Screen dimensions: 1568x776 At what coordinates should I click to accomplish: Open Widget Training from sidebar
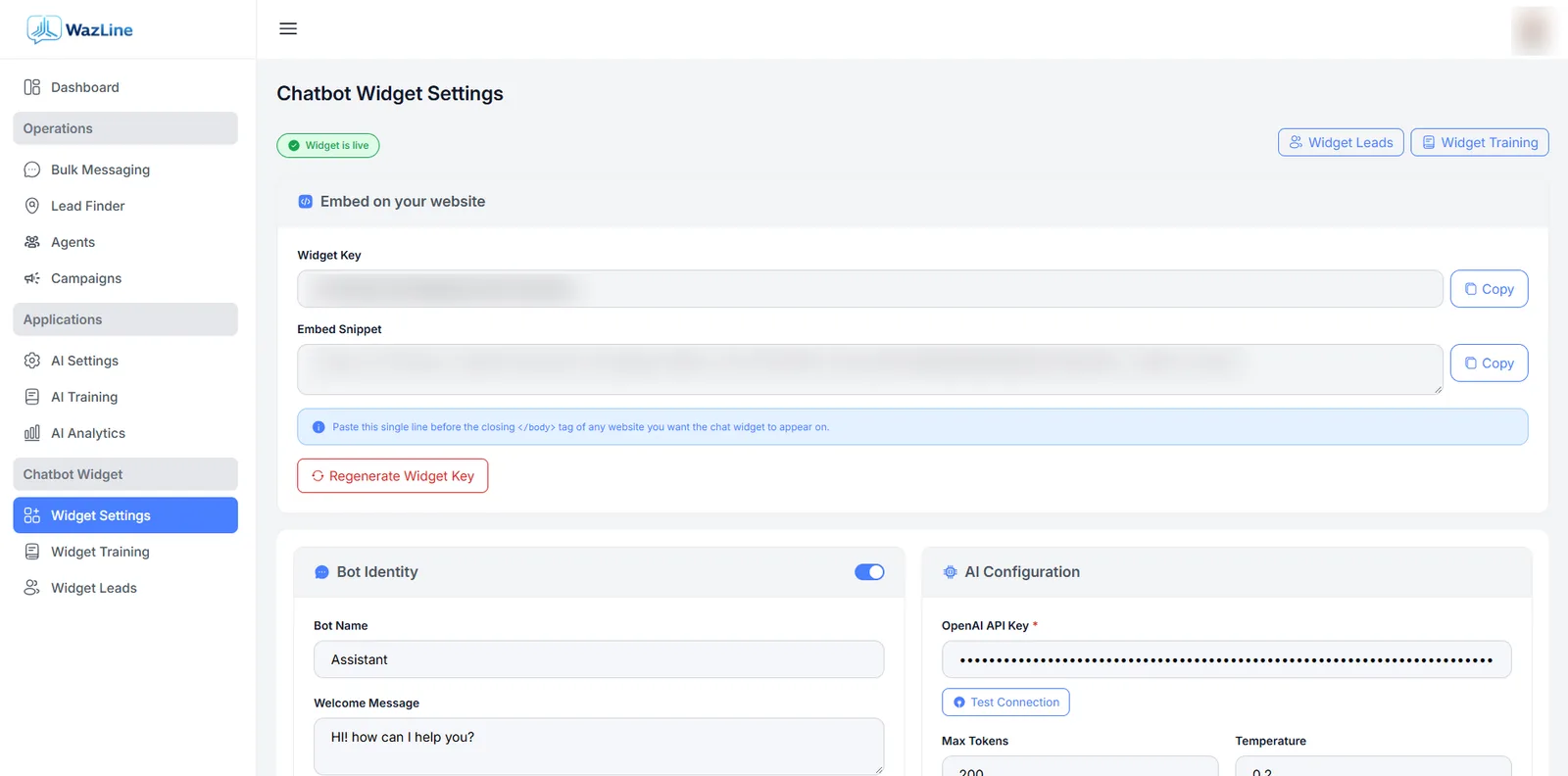click(125, 552)
